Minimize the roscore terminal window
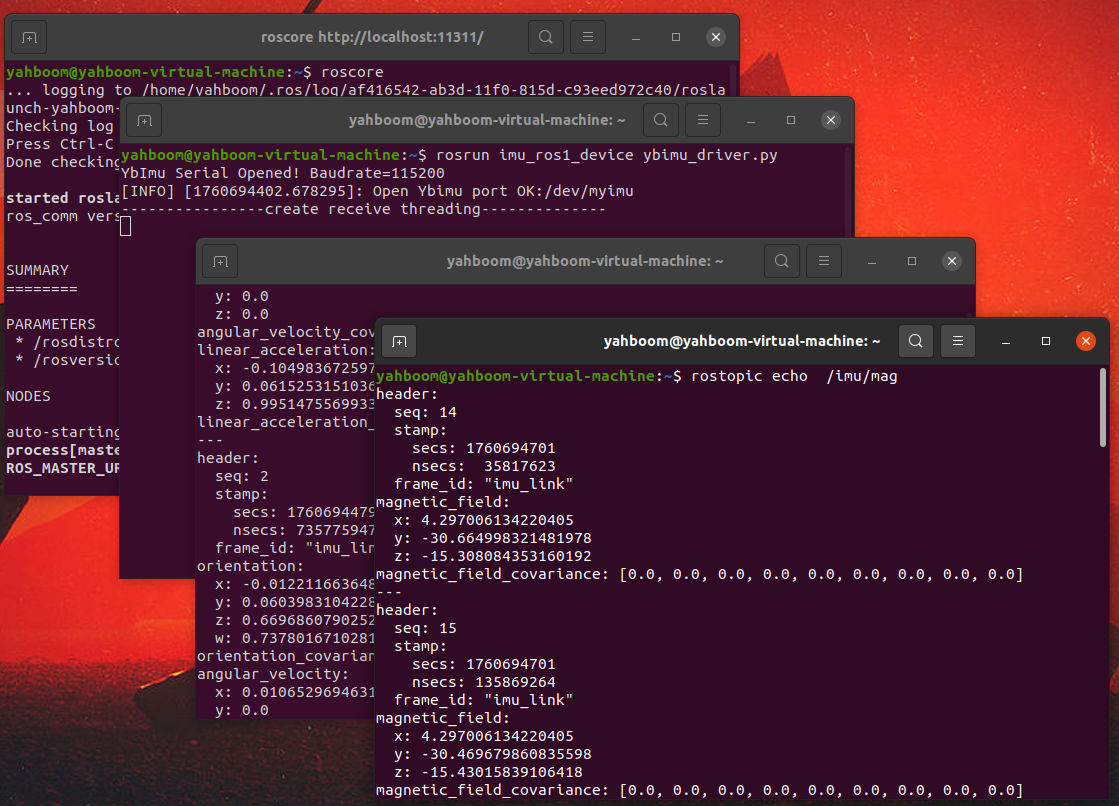The image size is (1119, 806). 636,37
